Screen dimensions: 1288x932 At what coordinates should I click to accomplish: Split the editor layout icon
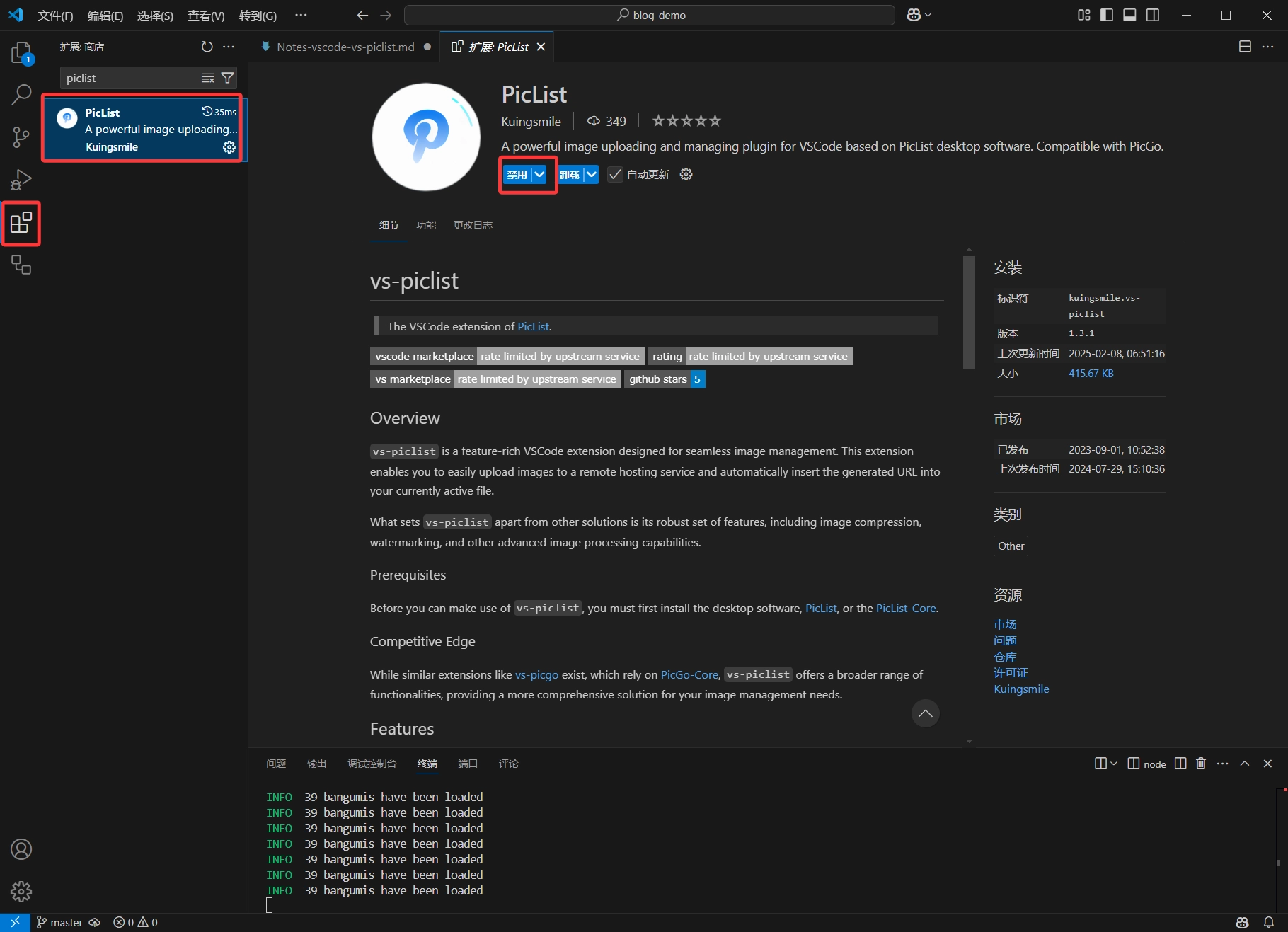point(1245,47)
